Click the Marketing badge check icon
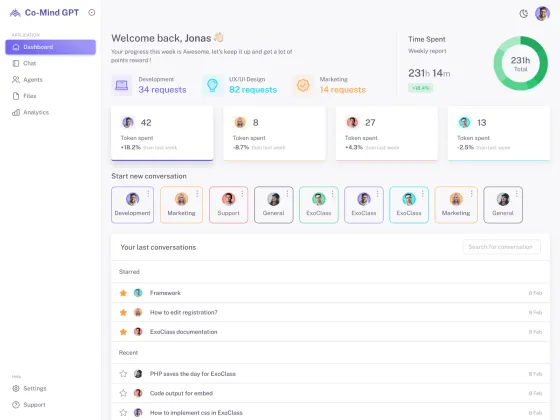This screenshot has width=560, height=420. click(303, 85)
